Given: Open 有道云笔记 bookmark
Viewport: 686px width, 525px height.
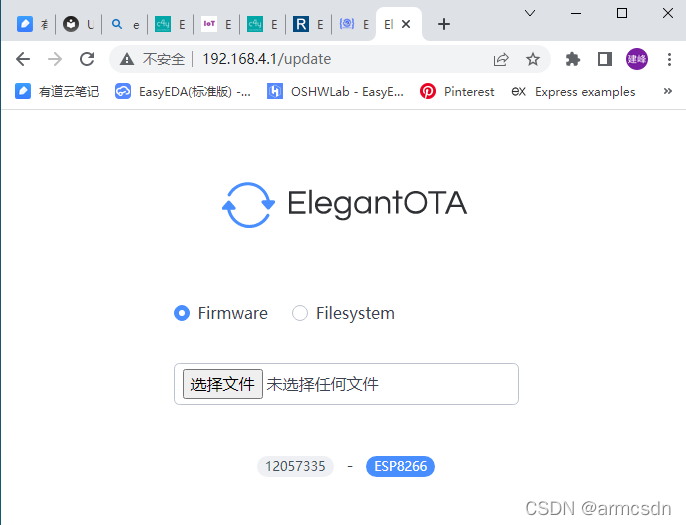Looking at the screenshot, I should point(57,91).
